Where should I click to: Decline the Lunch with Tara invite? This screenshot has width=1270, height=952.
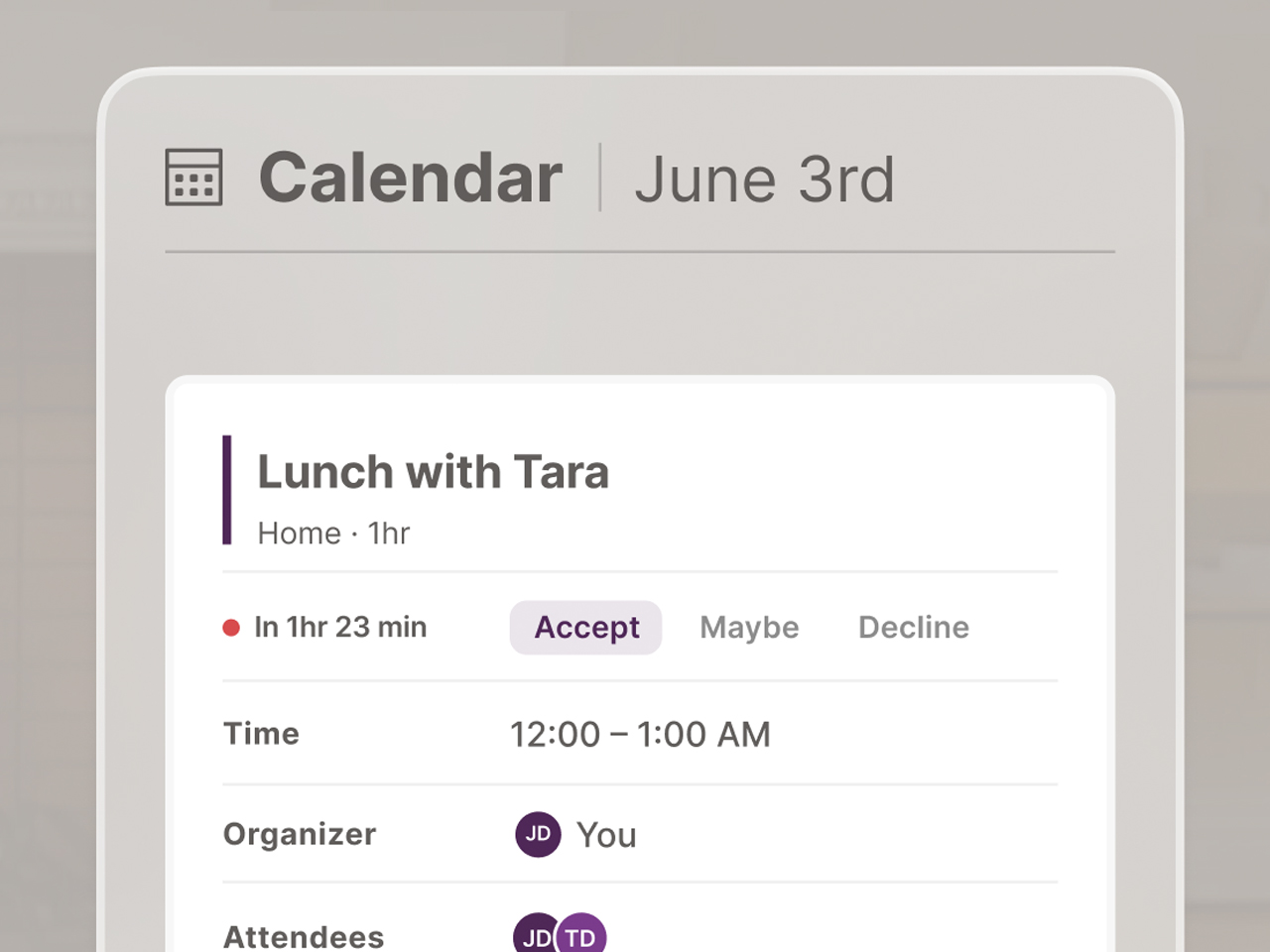(913, 628)
